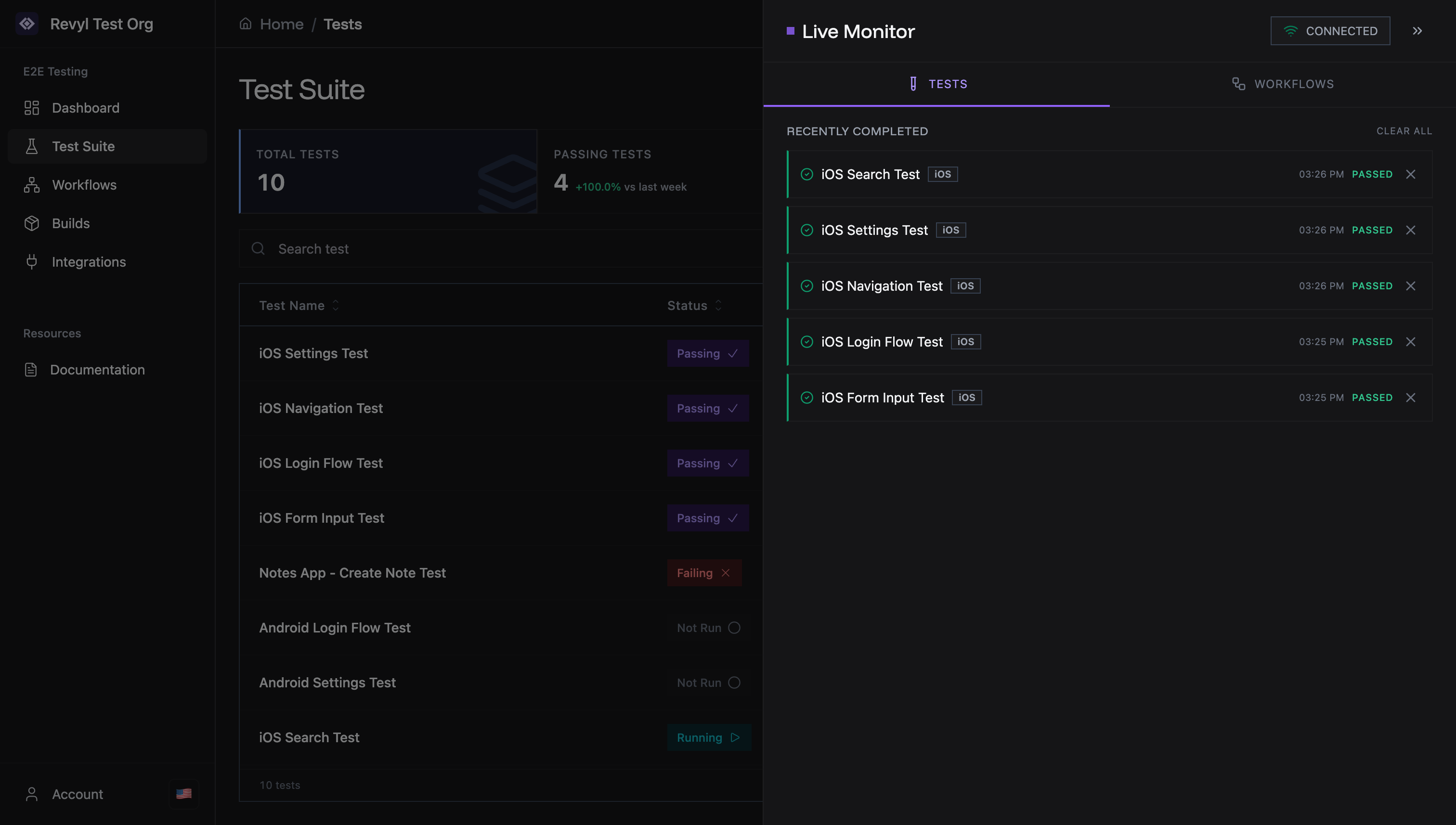This screenshot has width=1456, height=825.
Task: Open Dashboard from the sidebar
Action: point(32,108)
